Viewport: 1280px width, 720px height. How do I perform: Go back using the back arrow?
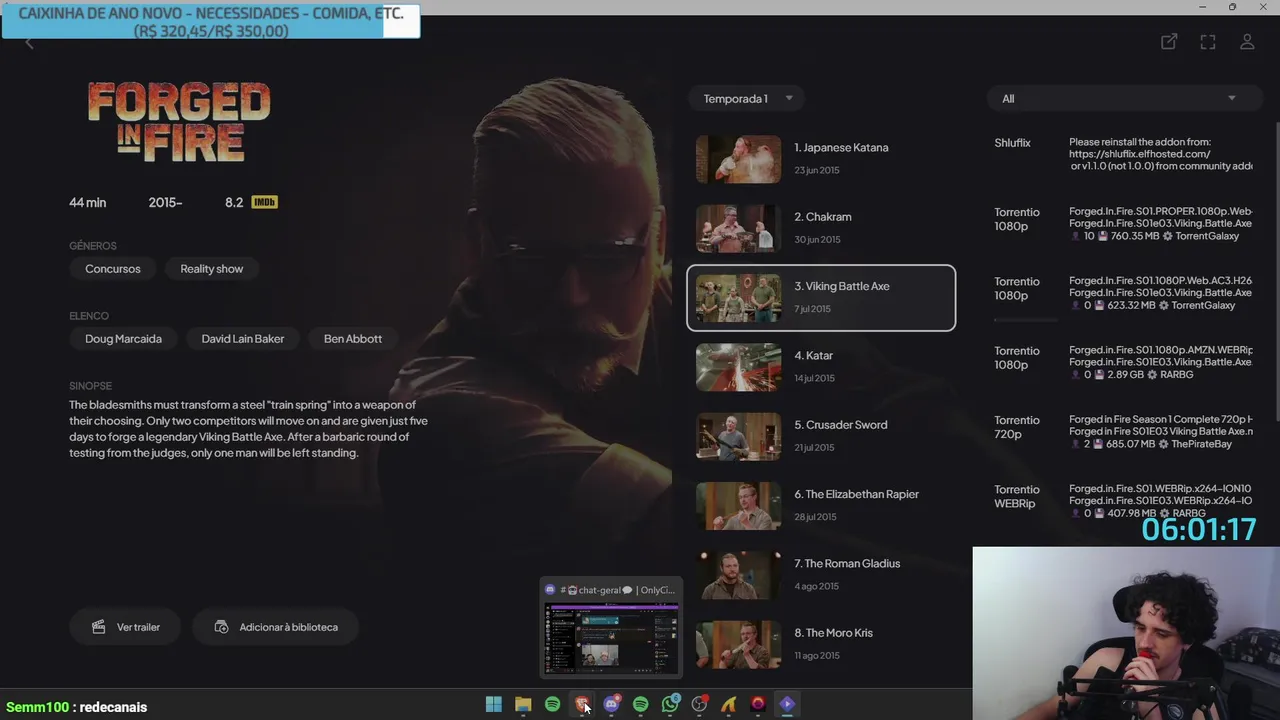pos(29,42)
